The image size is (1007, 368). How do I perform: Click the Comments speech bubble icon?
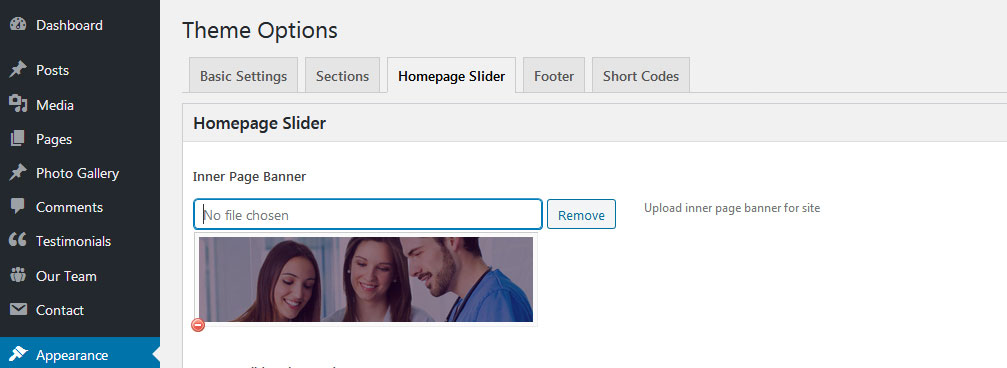click(x=18, y=207)
